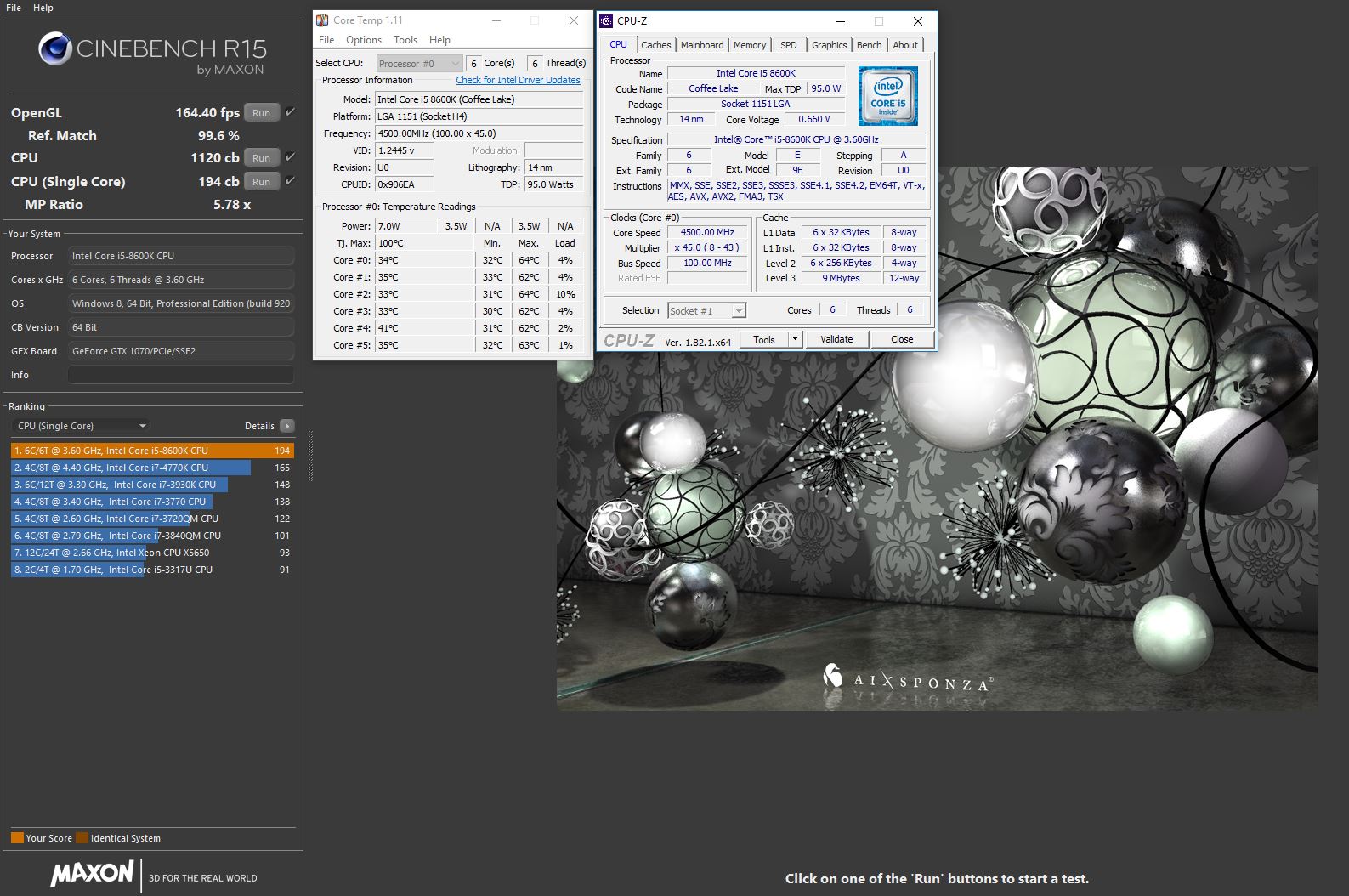
Task: Click the AIXSPONZA logo in the render
Action: (908, 678)
